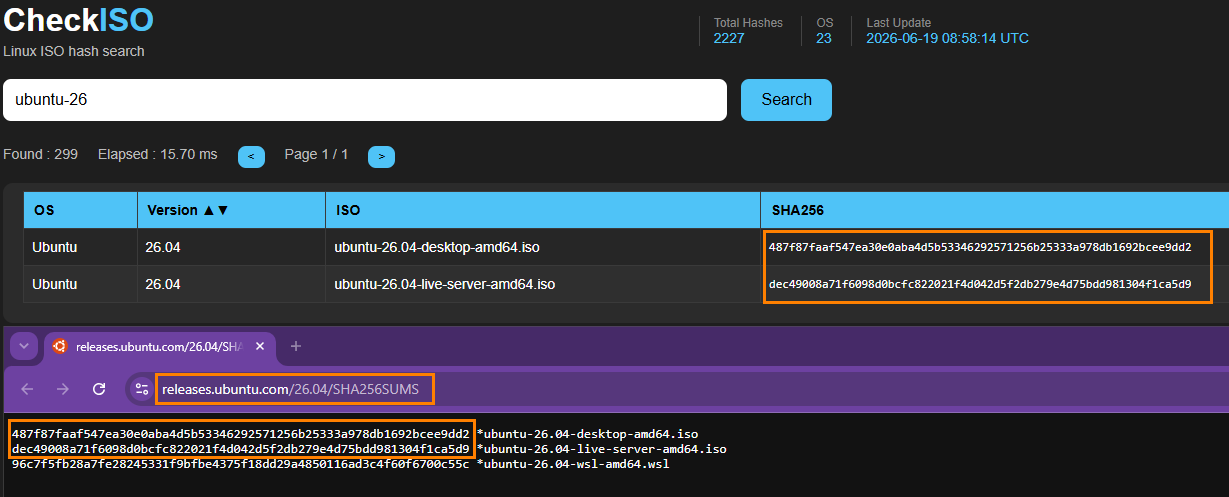This screenshot has height=497, width=1229.
Task: Click Total Hashes value 2227
Action: click(x=730, y=39)
